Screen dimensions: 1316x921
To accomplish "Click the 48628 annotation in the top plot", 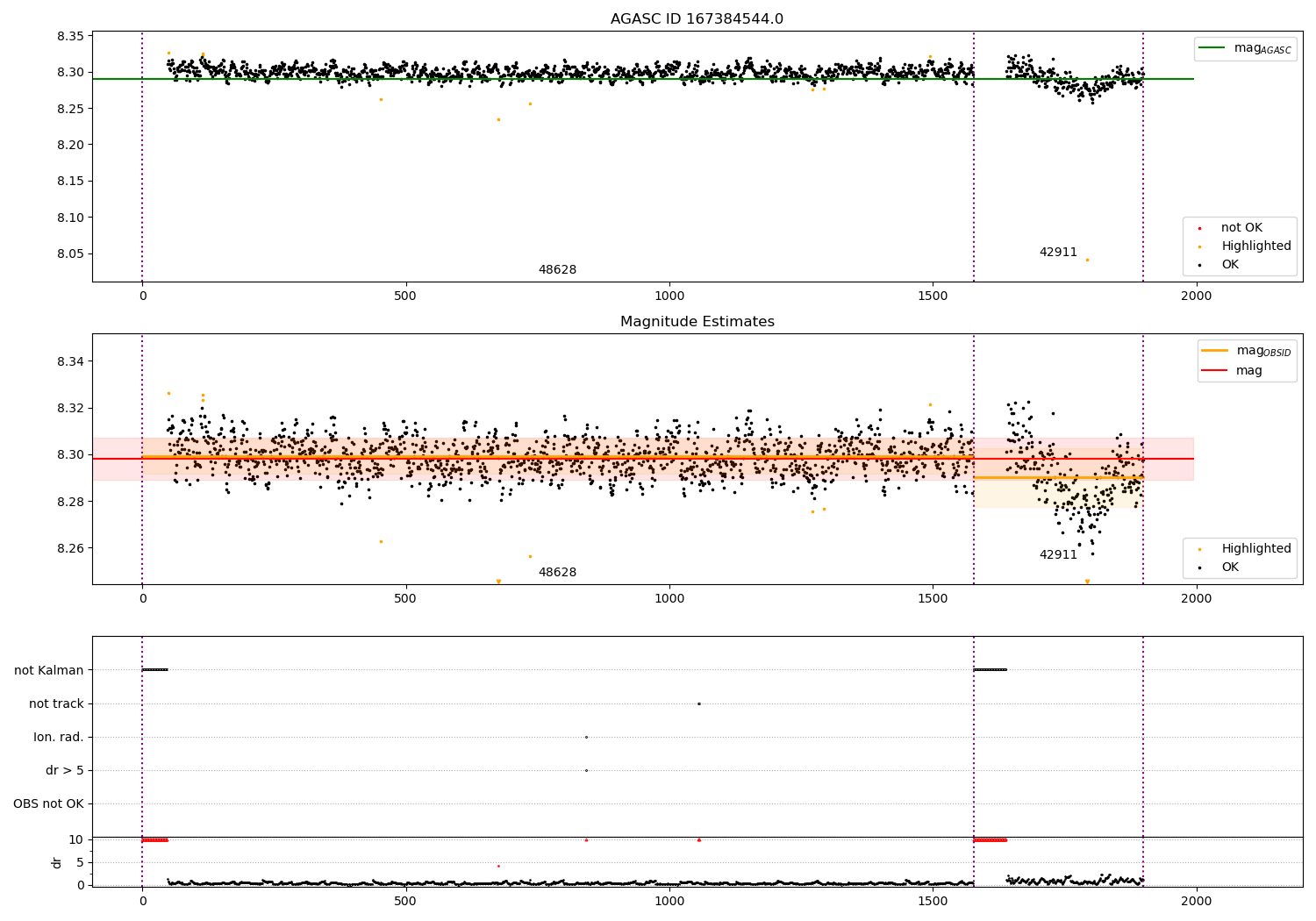I will pos(557,270).
